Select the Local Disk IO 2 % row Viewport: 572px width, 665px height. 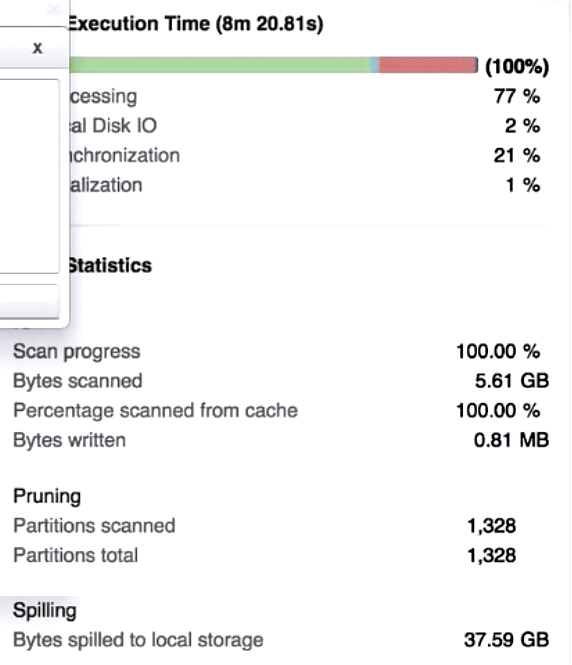304,126
